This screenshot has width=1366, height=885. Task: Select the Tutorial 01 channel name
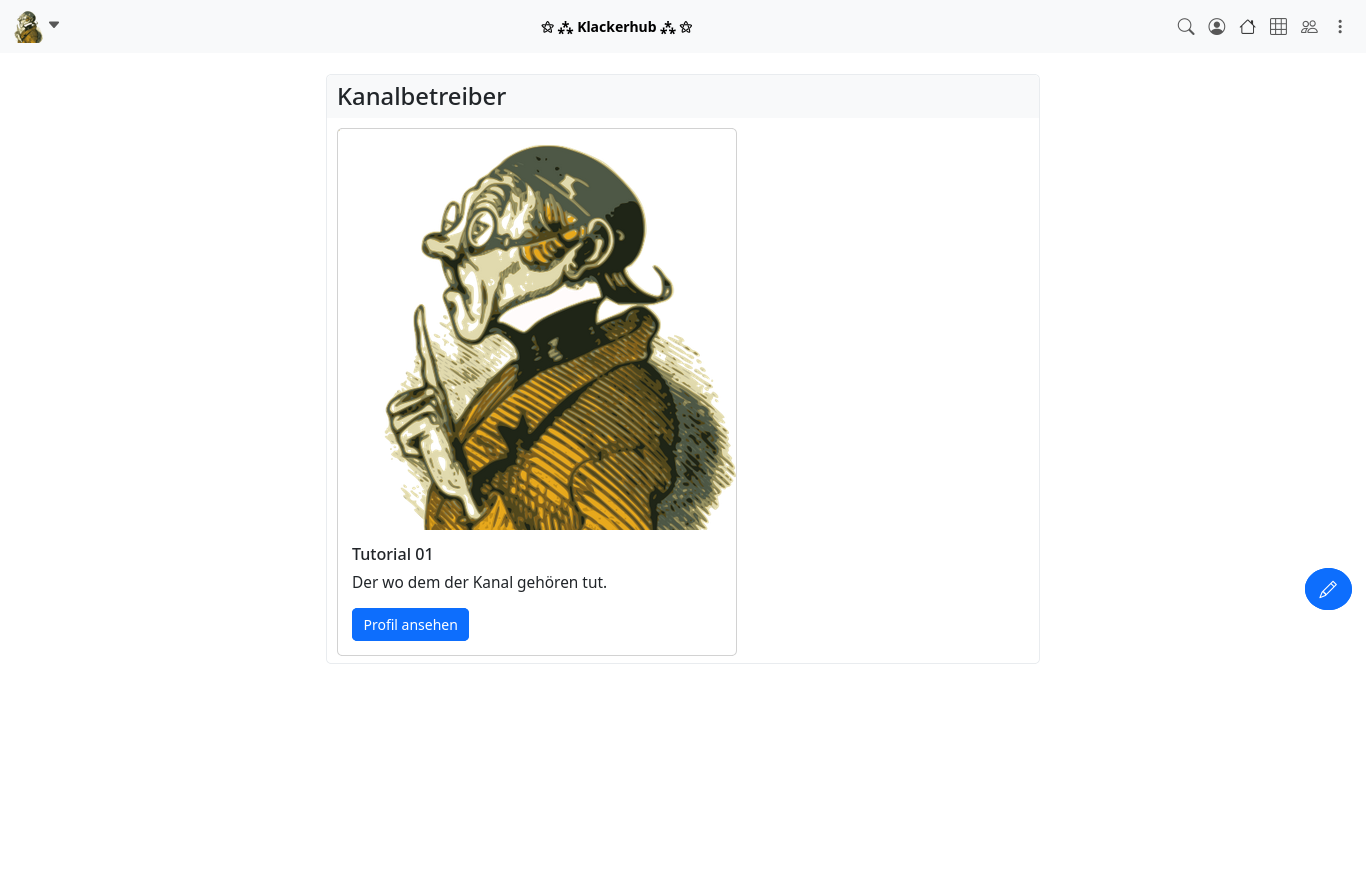[392, 554]
